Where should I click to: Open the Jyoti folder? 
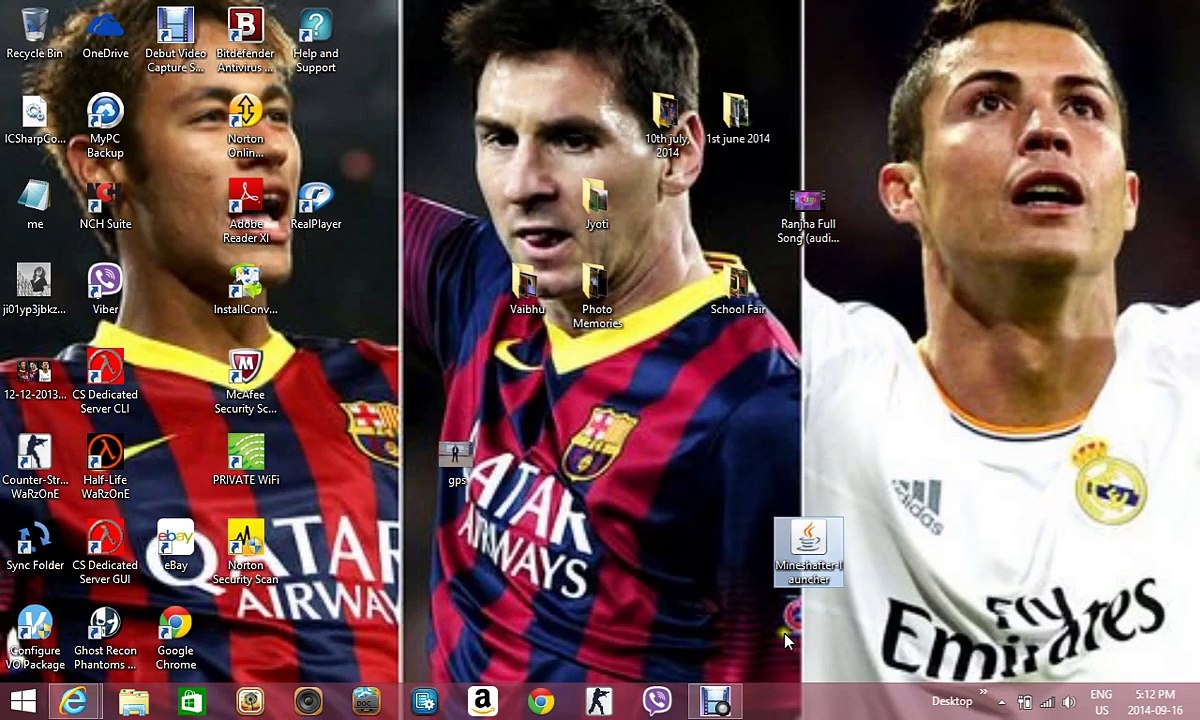[x=597, y=205]
